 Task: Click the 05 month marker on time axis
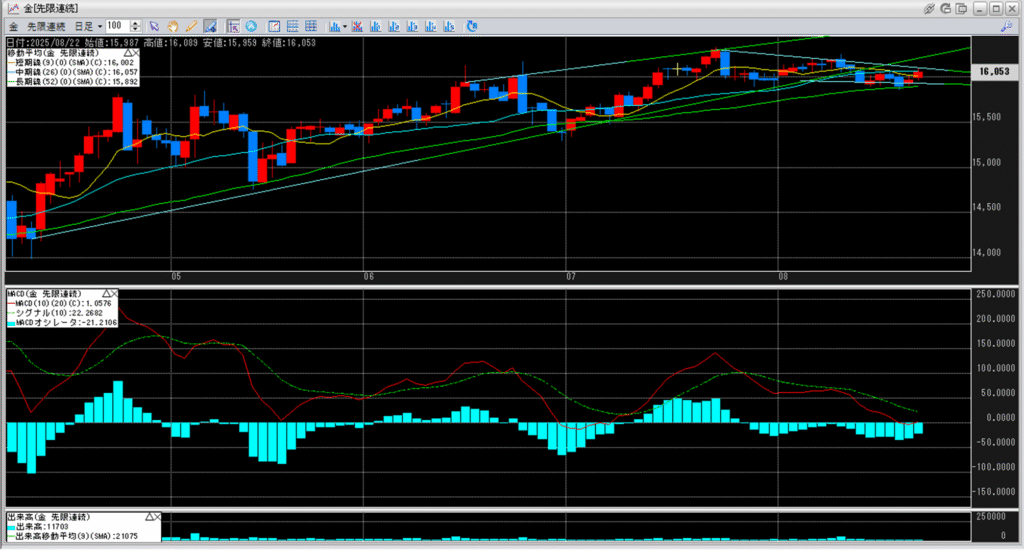[176, 276]
